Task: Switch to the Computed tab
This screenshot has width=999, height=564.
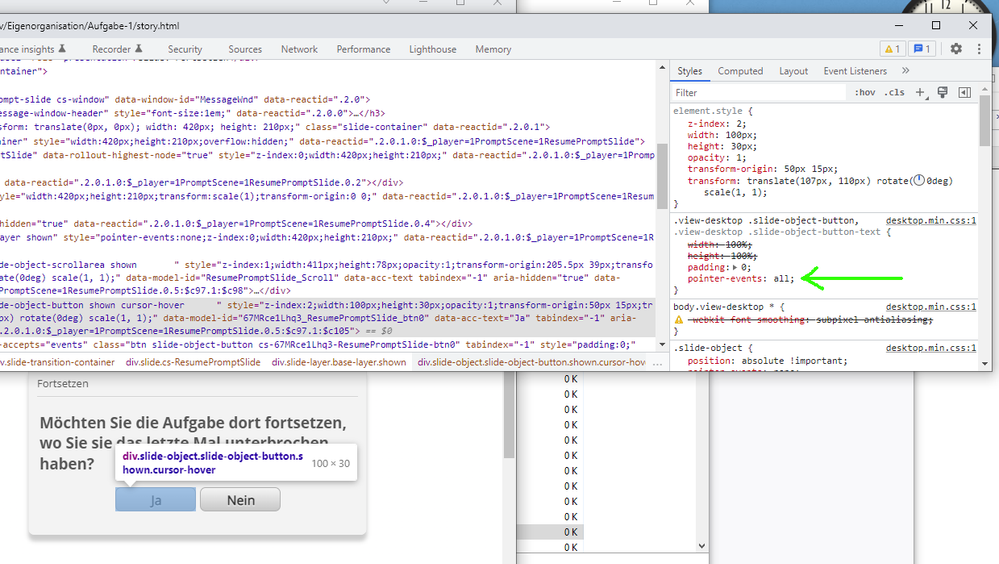Action: pos(740,71)
